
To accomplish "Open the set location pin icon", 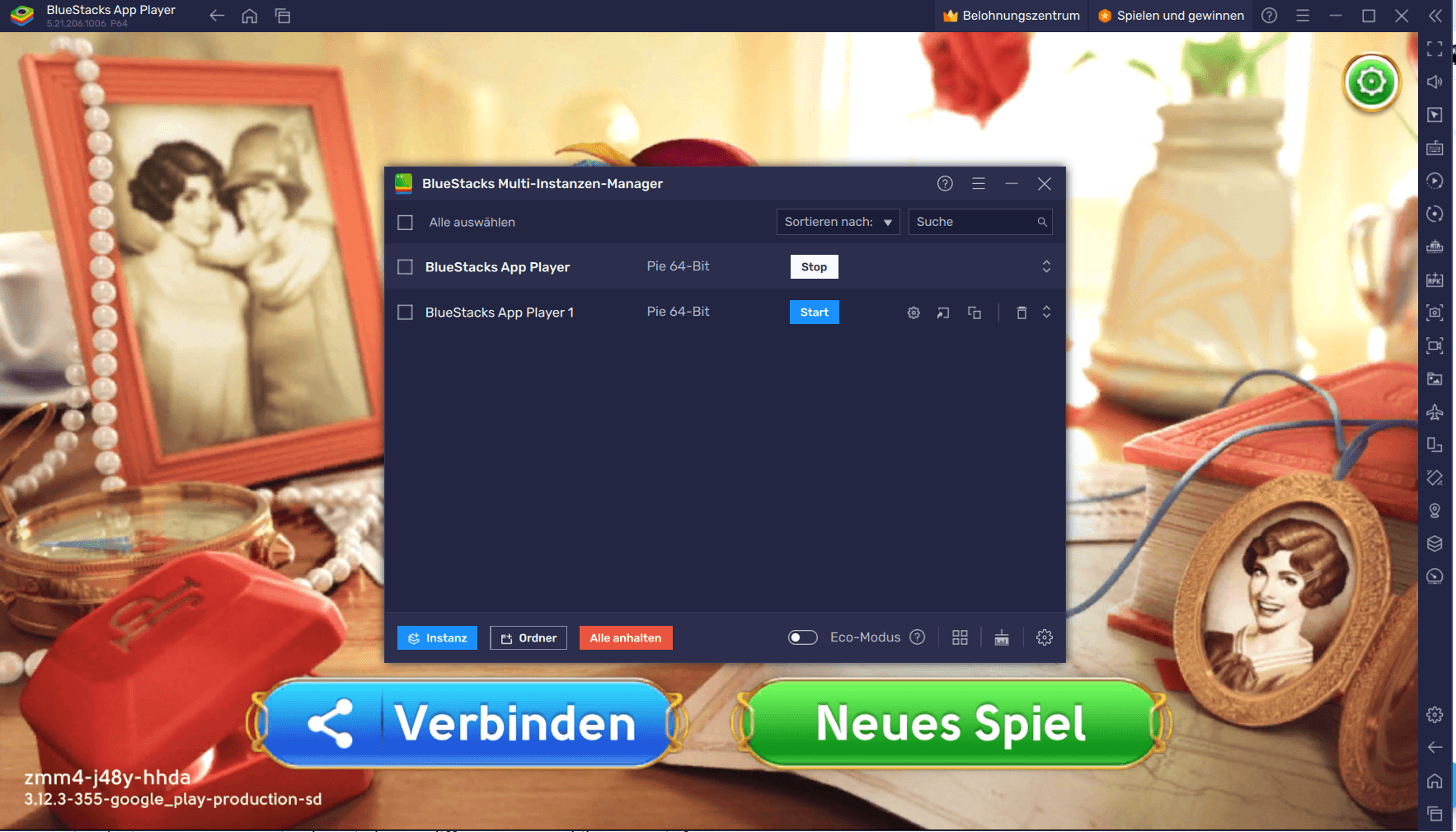I will [1435, 510].
